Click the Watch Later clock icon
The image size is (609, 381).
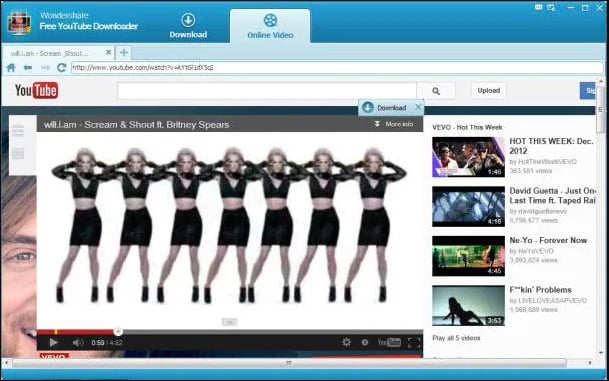click(x=365, y=342)
